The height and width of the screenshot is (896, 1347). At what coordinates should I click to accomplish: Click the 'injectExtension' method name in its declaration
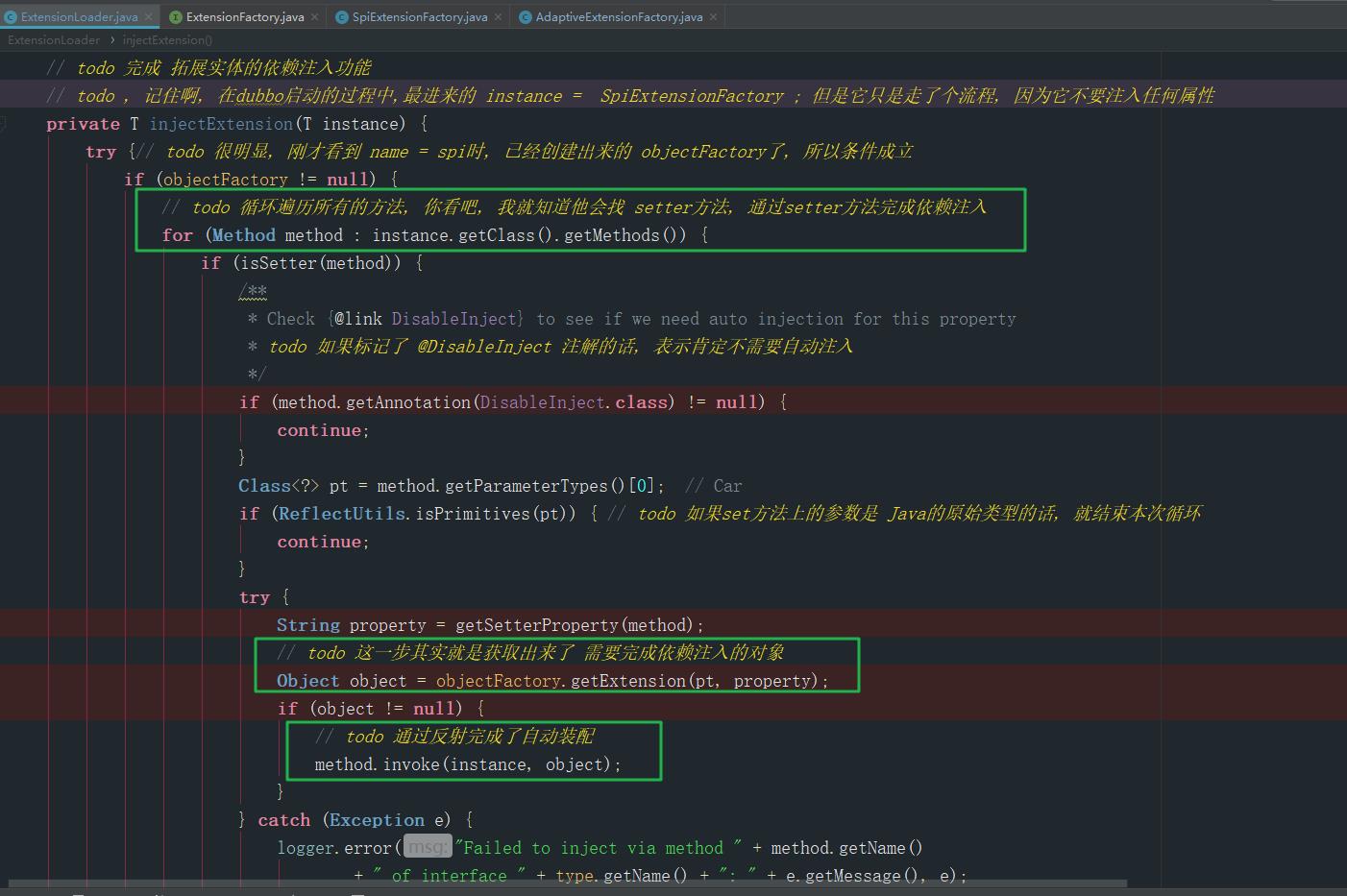[221, 124]
